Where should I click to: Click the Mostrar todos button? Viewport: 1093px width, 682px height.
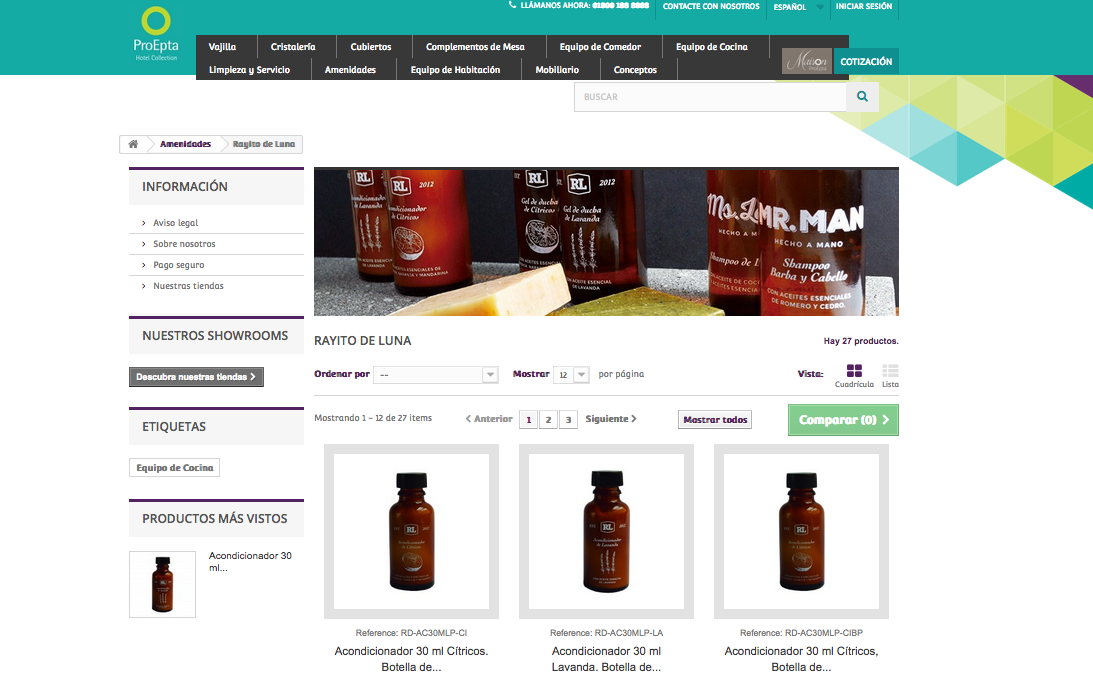point(715,420)
